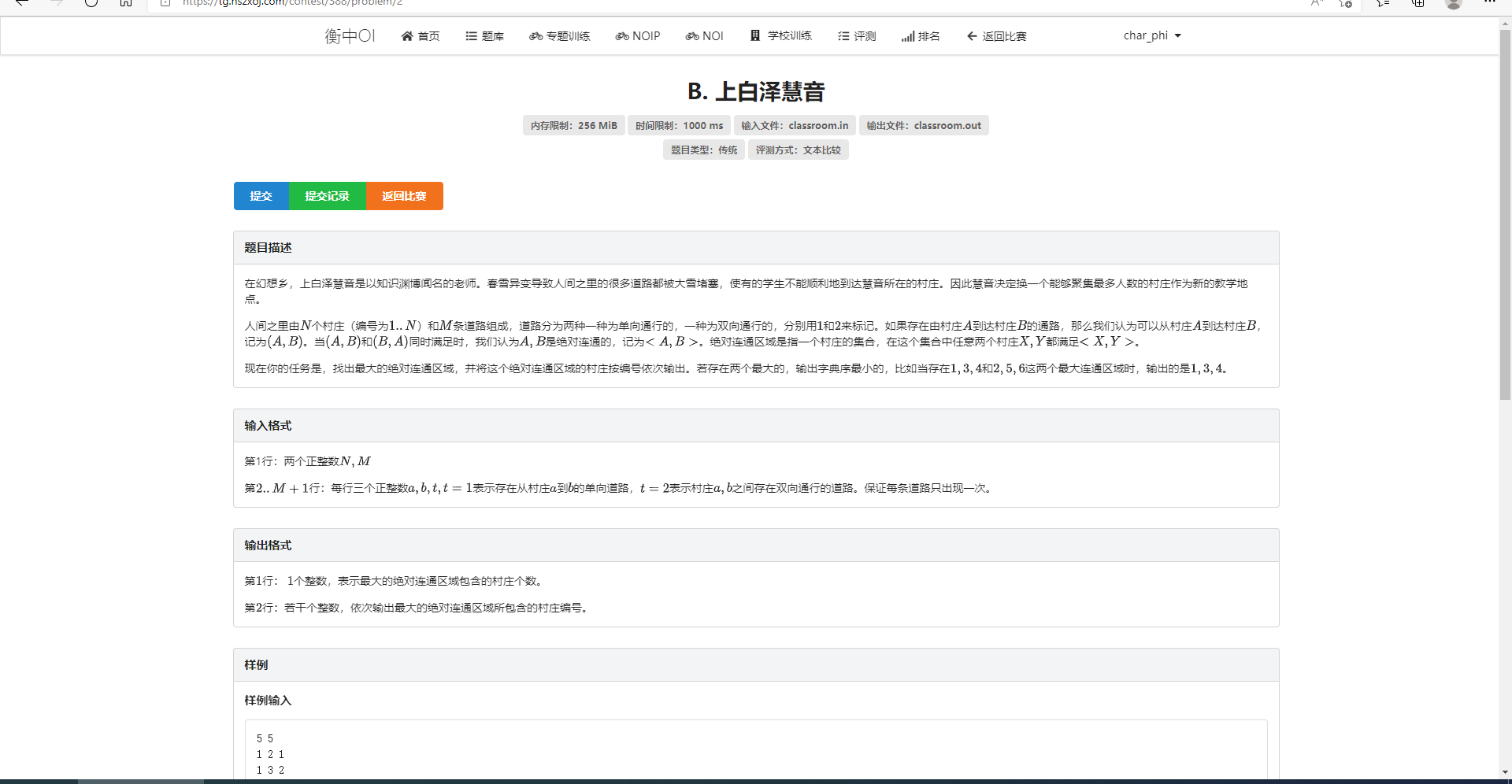This screenshot has width=1512, height=784.
Task: Go to 专题训练 in the navbar
Action: 559,36
